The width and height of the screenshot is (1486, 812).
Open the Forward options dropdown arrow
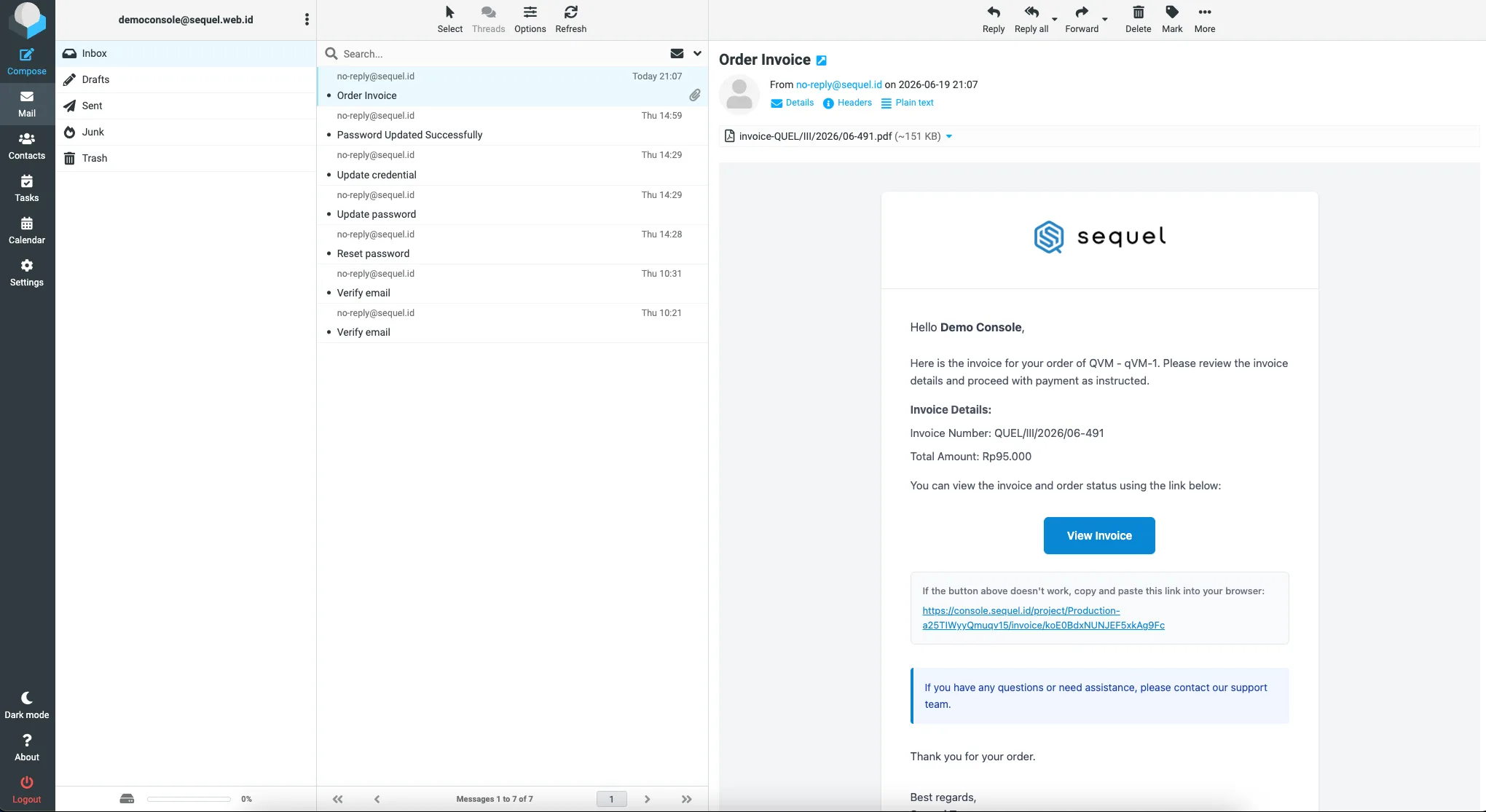tap(1105, 20)
